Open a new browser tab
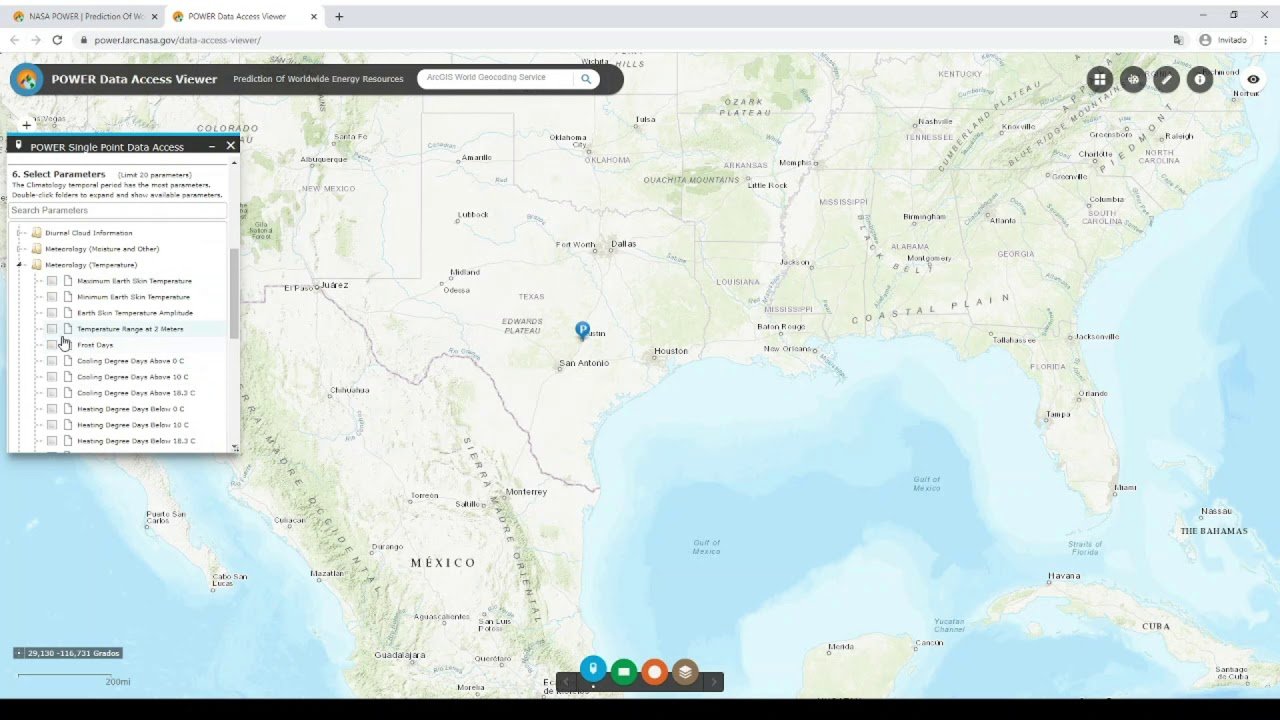This screenshot has height=720, width=1280. click(339, 16)
